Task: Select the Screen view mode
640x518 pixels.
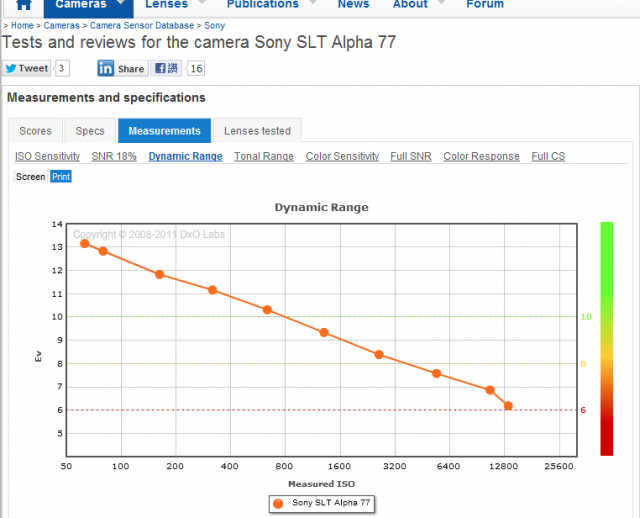Action: coord(31,177)
